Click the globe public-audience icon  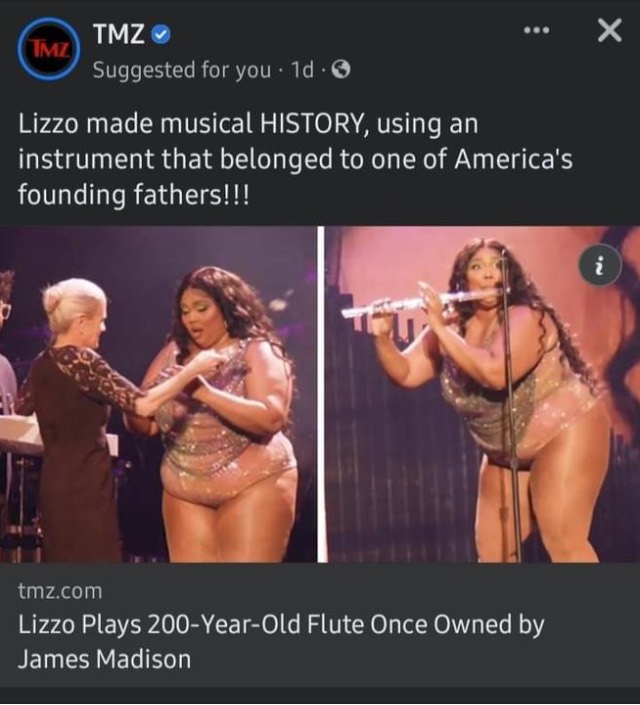click(341, 70)
